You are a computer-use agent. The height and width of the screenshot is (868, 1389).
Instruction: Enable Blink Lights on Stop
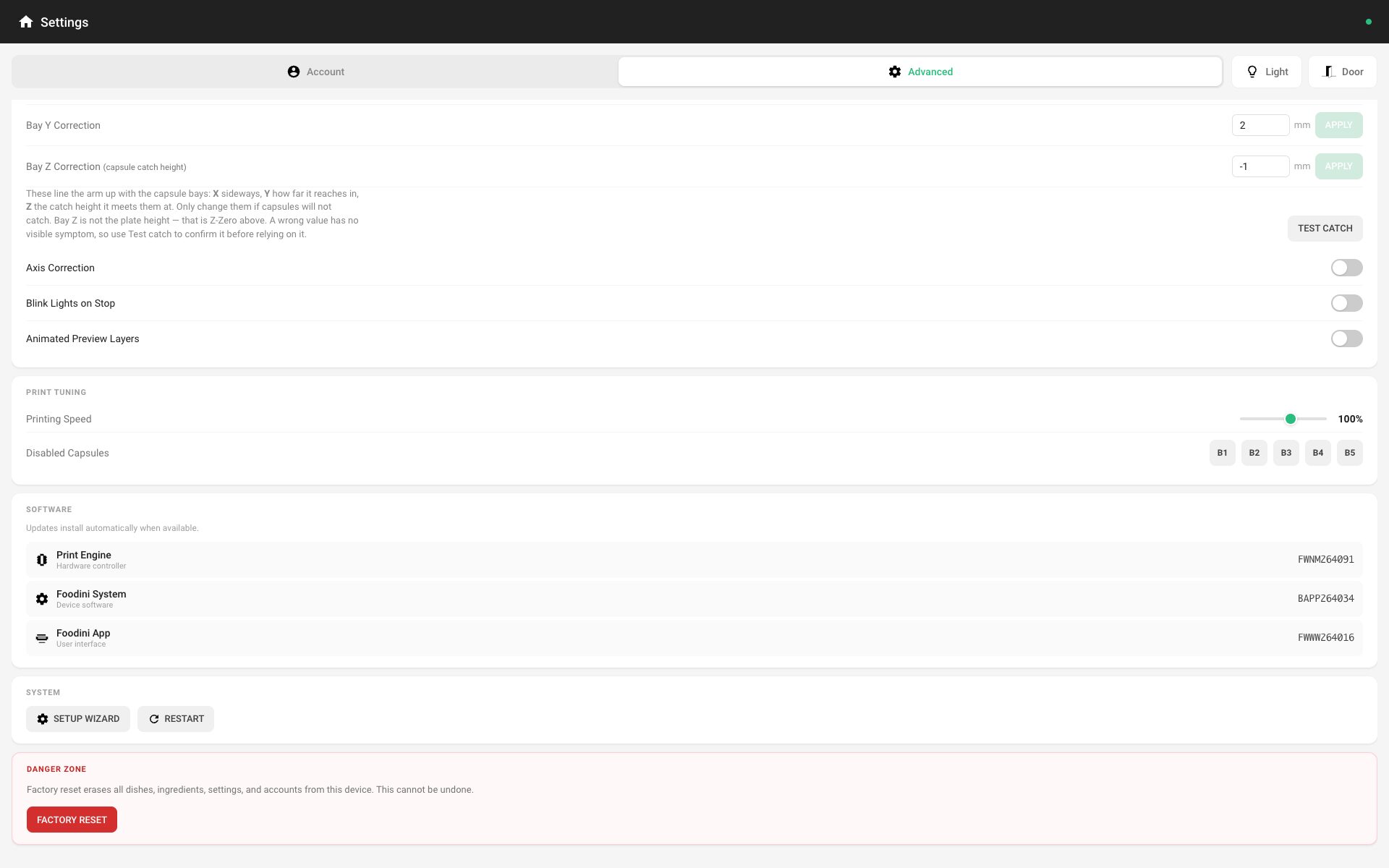1346,303
